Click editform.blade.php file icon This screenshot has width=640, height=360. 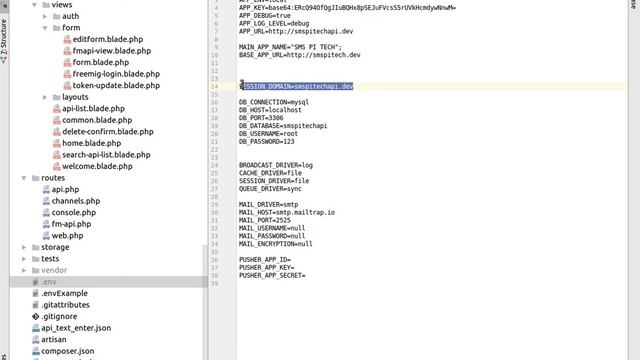click(67, 39)
